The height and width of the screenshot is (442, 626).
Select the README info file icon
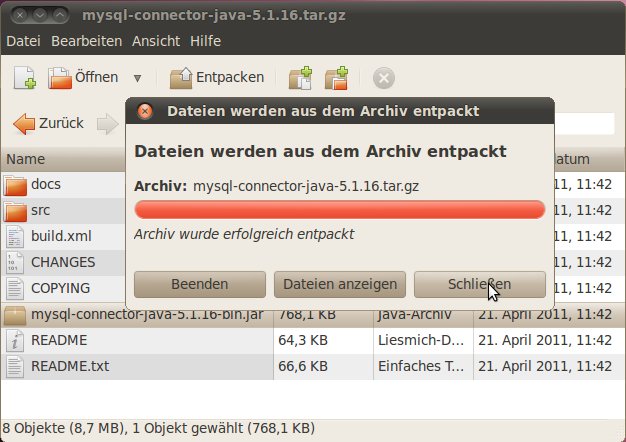[15, 340]
